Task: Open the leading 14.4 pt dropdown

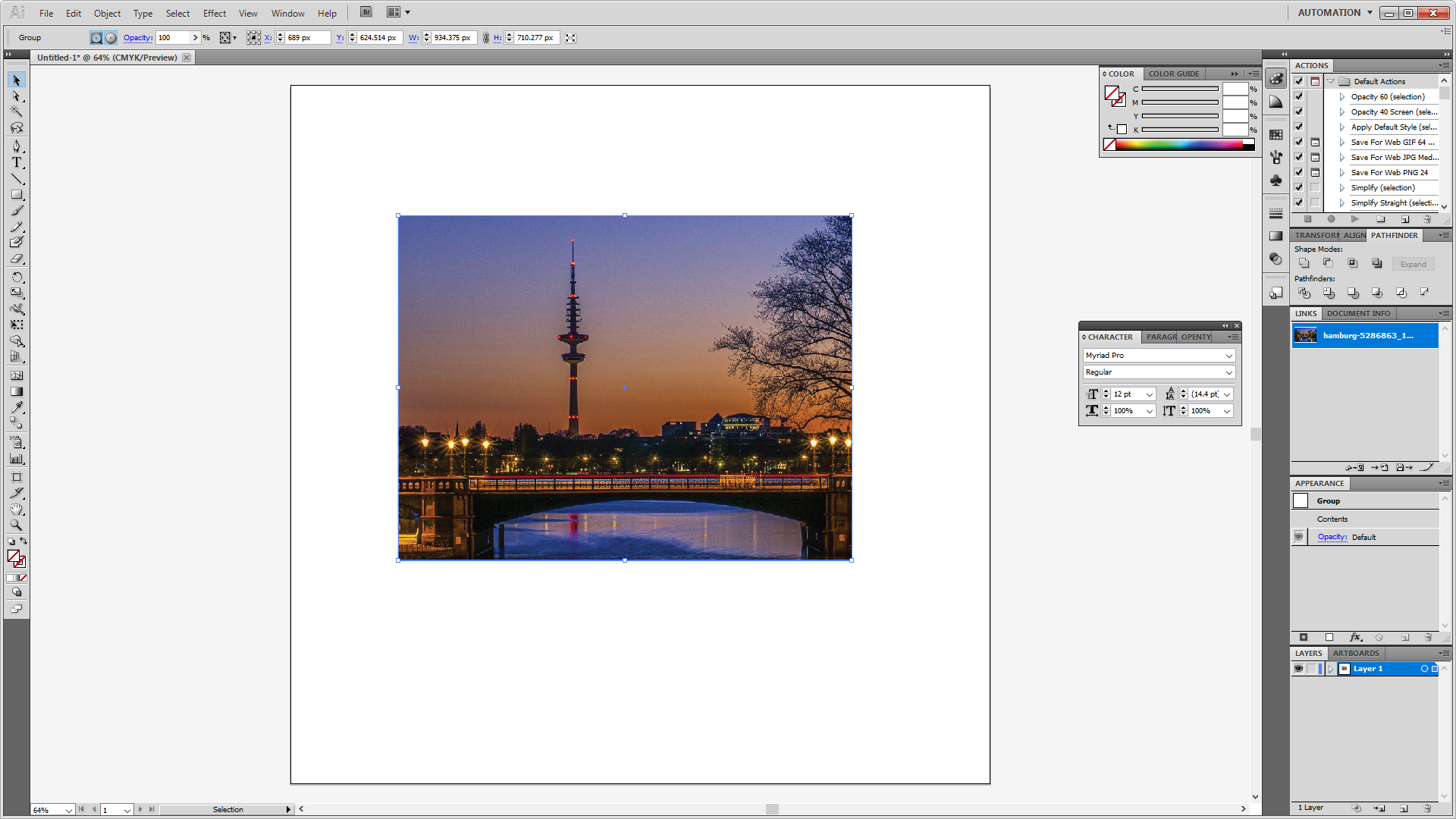Action: click(1227, 394)
